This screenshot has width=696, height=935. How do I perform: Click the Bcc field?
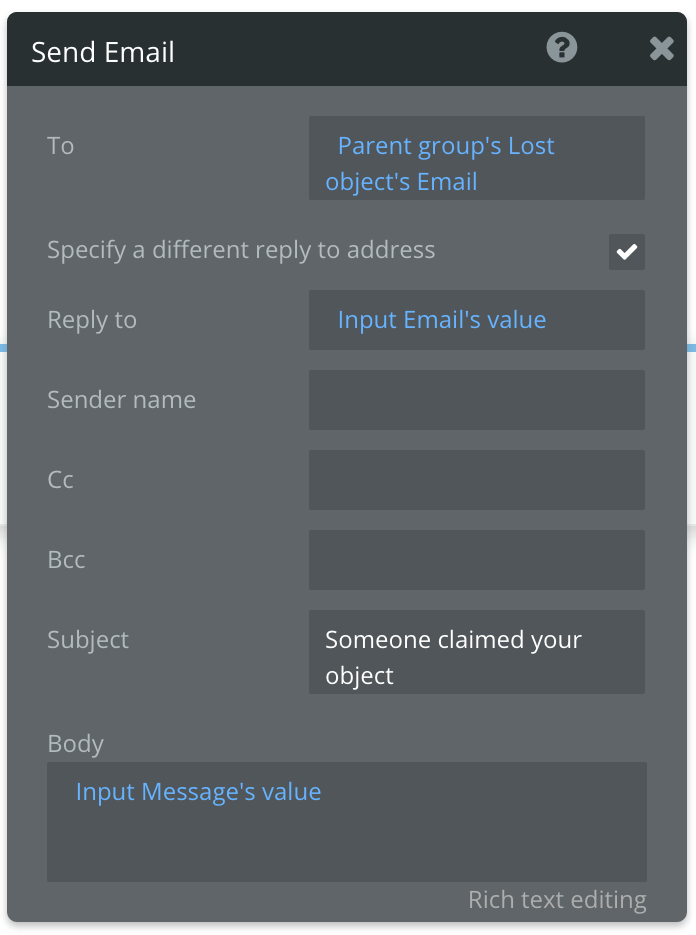(x=477, y=559)
